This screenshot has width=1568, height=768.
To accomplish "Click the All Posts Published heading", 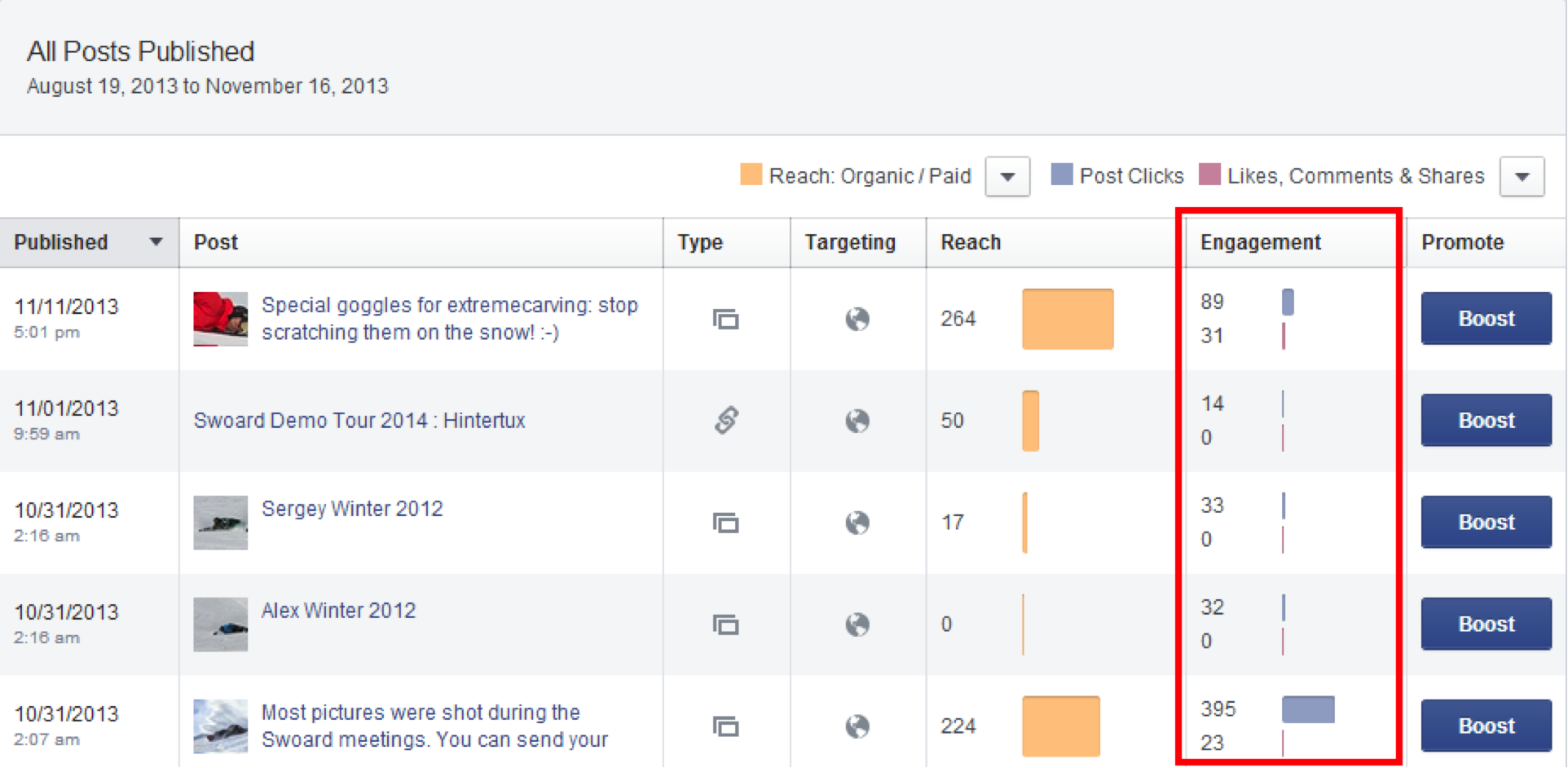I will (141, 51).
